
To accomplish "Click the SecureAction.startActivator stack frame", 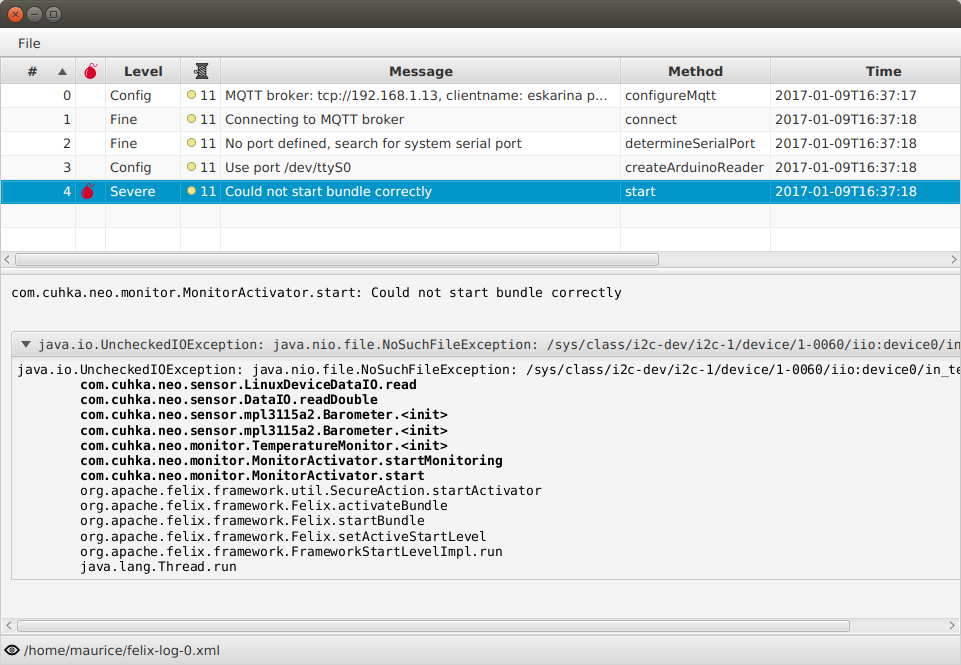I will pyautogui.click(x=311, y=491).
